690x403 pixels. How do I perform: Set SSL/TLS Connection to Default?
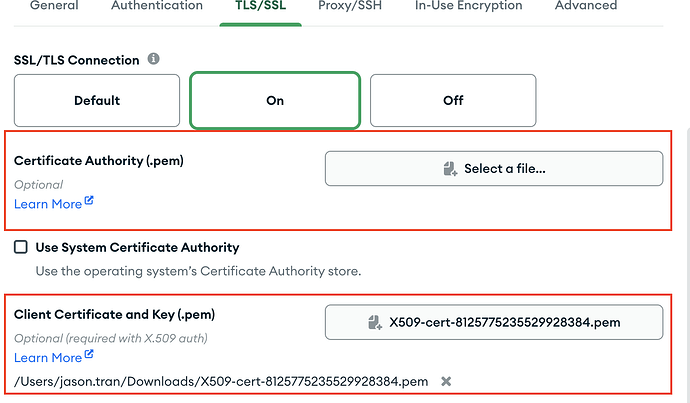click(97, 100)
